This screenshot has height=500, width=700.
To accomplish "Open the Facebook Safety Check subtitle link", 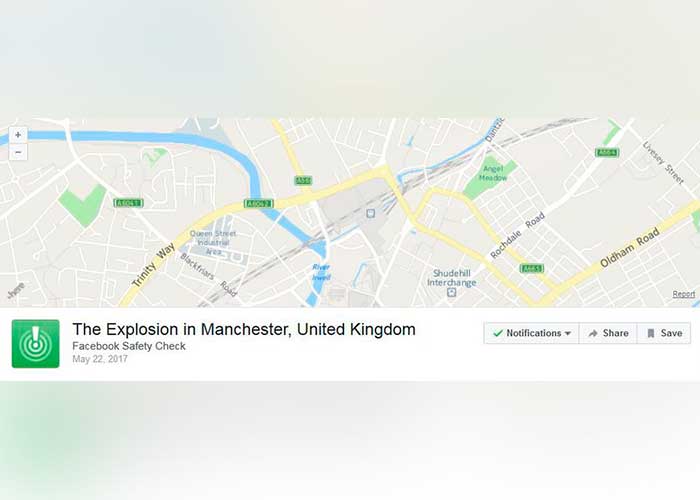I will (129, 346).
